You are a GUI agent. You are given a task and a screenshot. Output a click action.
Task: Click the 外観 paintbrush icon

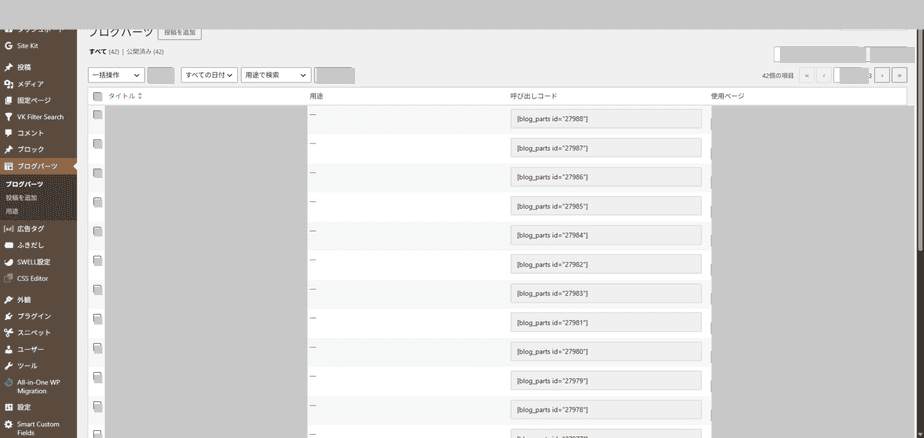(x=8, y=300)
